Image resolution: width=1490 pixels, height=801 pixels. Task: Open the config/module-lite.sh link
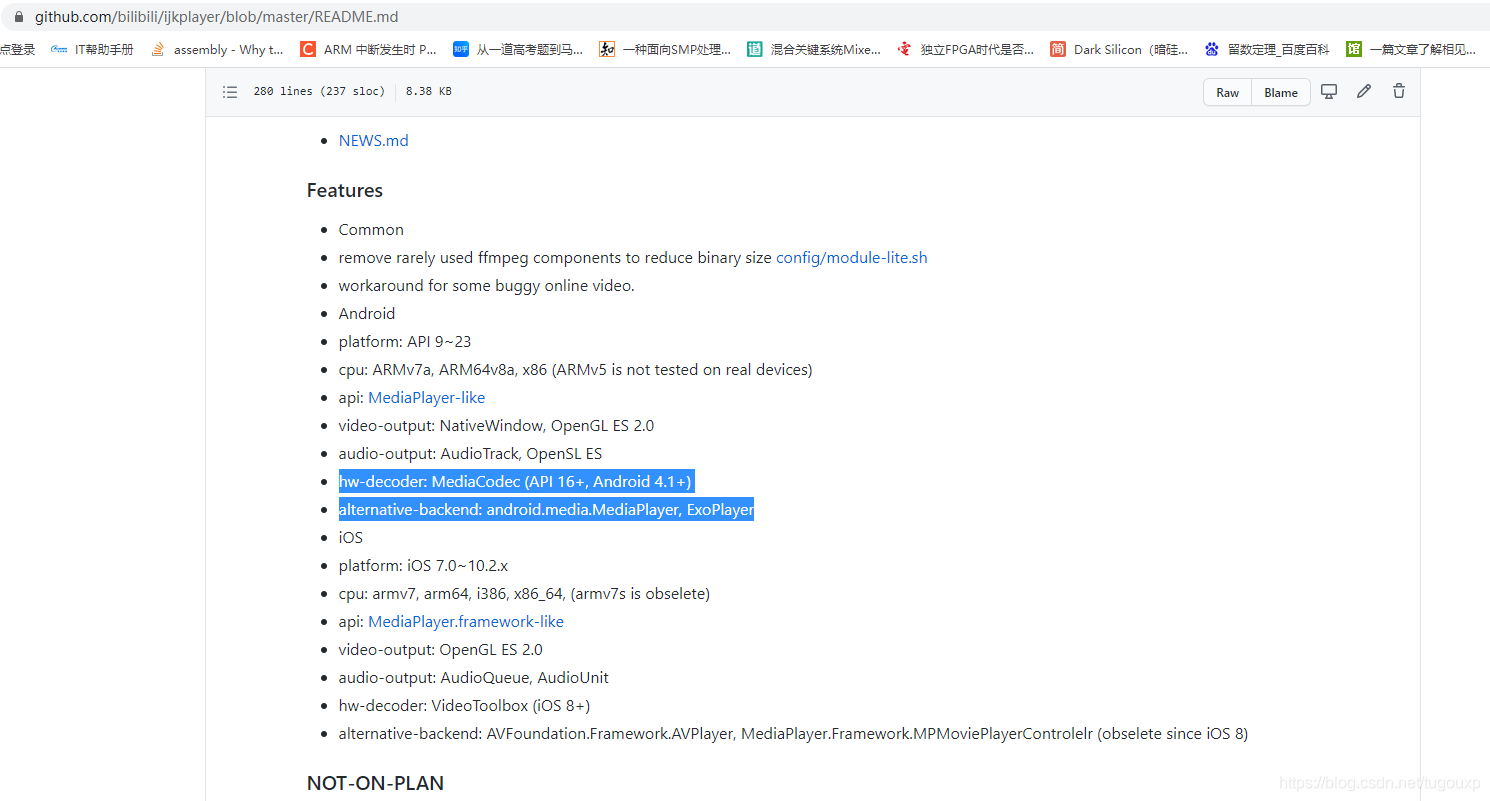tap(852, 257)
